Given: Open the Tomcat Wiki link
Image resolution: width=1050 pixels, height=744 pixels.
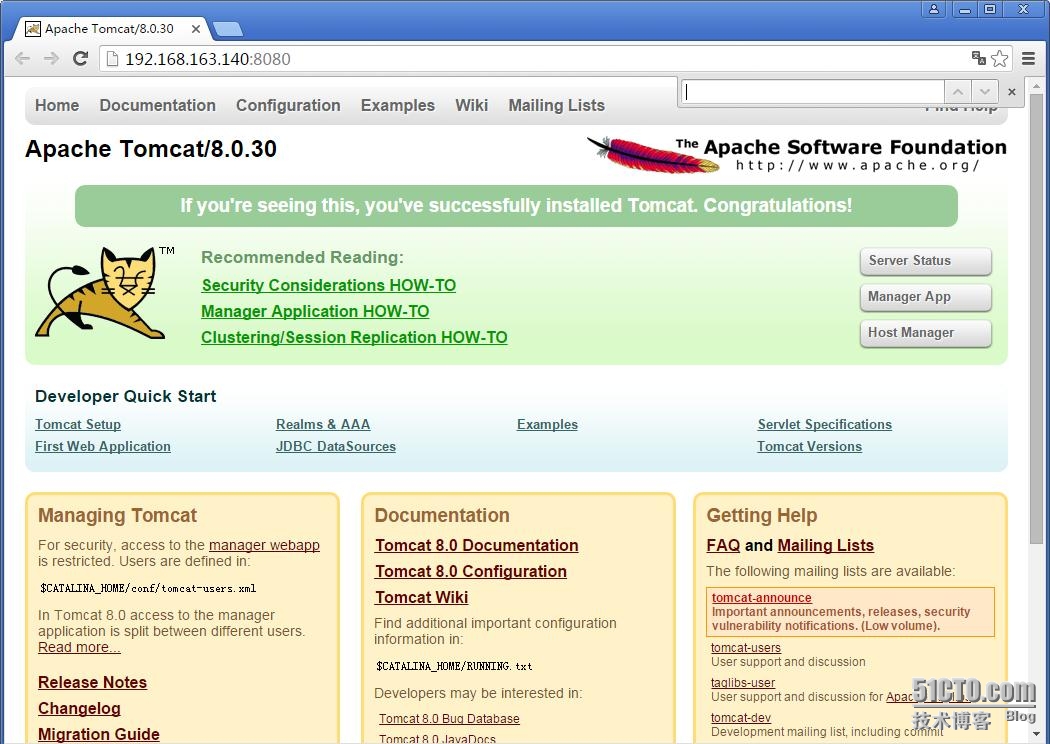Looking at the screenshot, I should click(421, 597).
